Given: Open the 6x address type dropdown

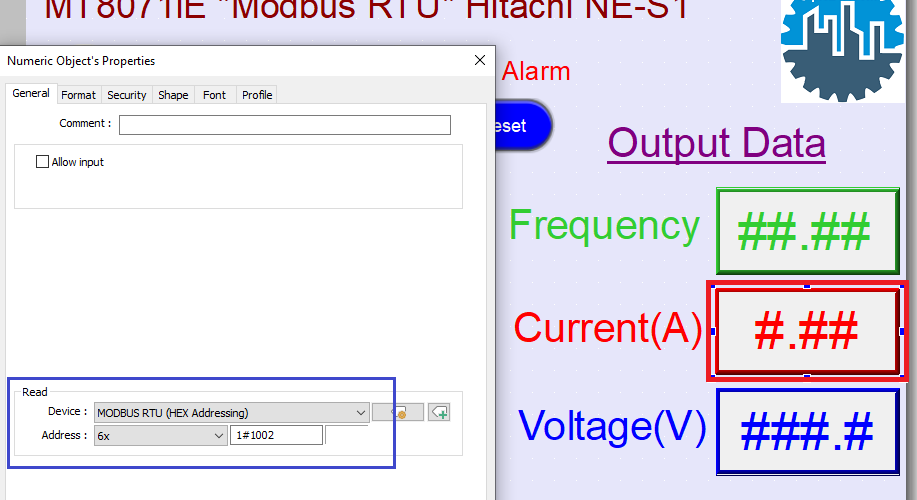Looking at the screenshot, I should [160, 436].
